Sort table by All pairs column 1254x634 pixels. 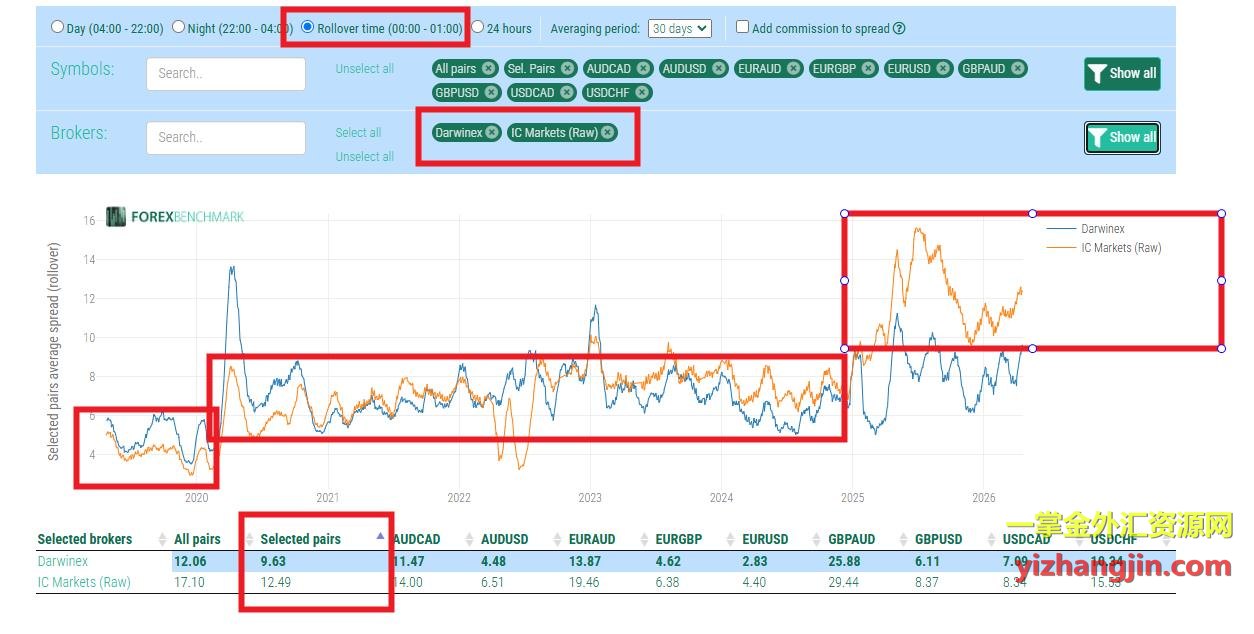tap(195, 539)
